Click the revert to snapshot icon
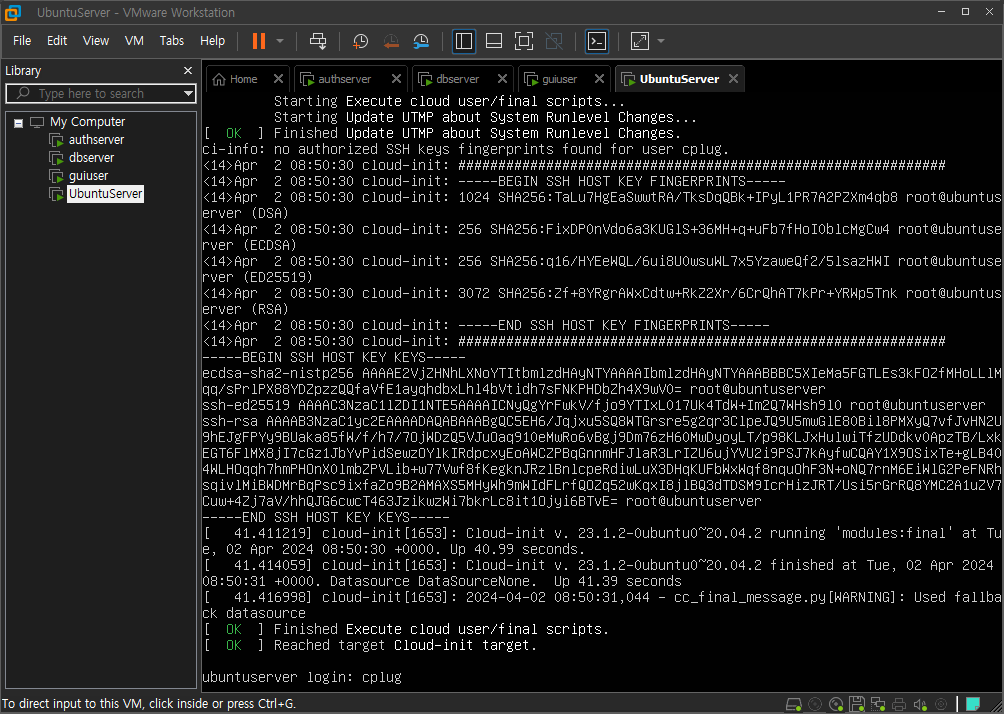 pyautogui.click(x=391, y=41)
